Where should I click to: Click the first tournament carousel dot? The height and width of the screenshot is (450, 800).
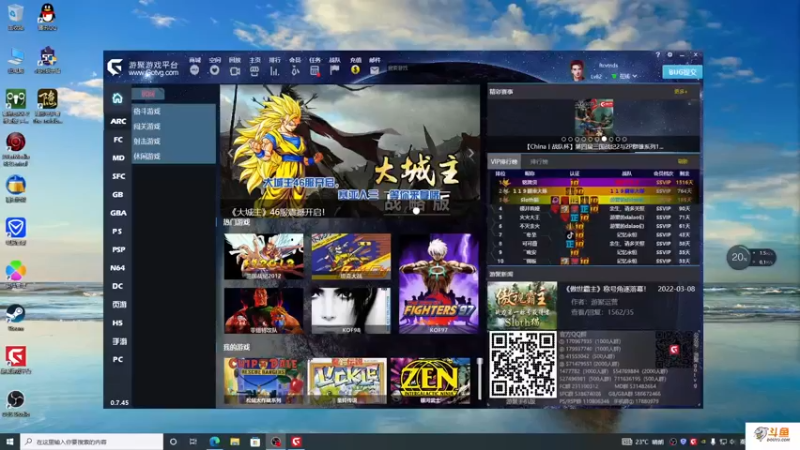pos(564,139)
